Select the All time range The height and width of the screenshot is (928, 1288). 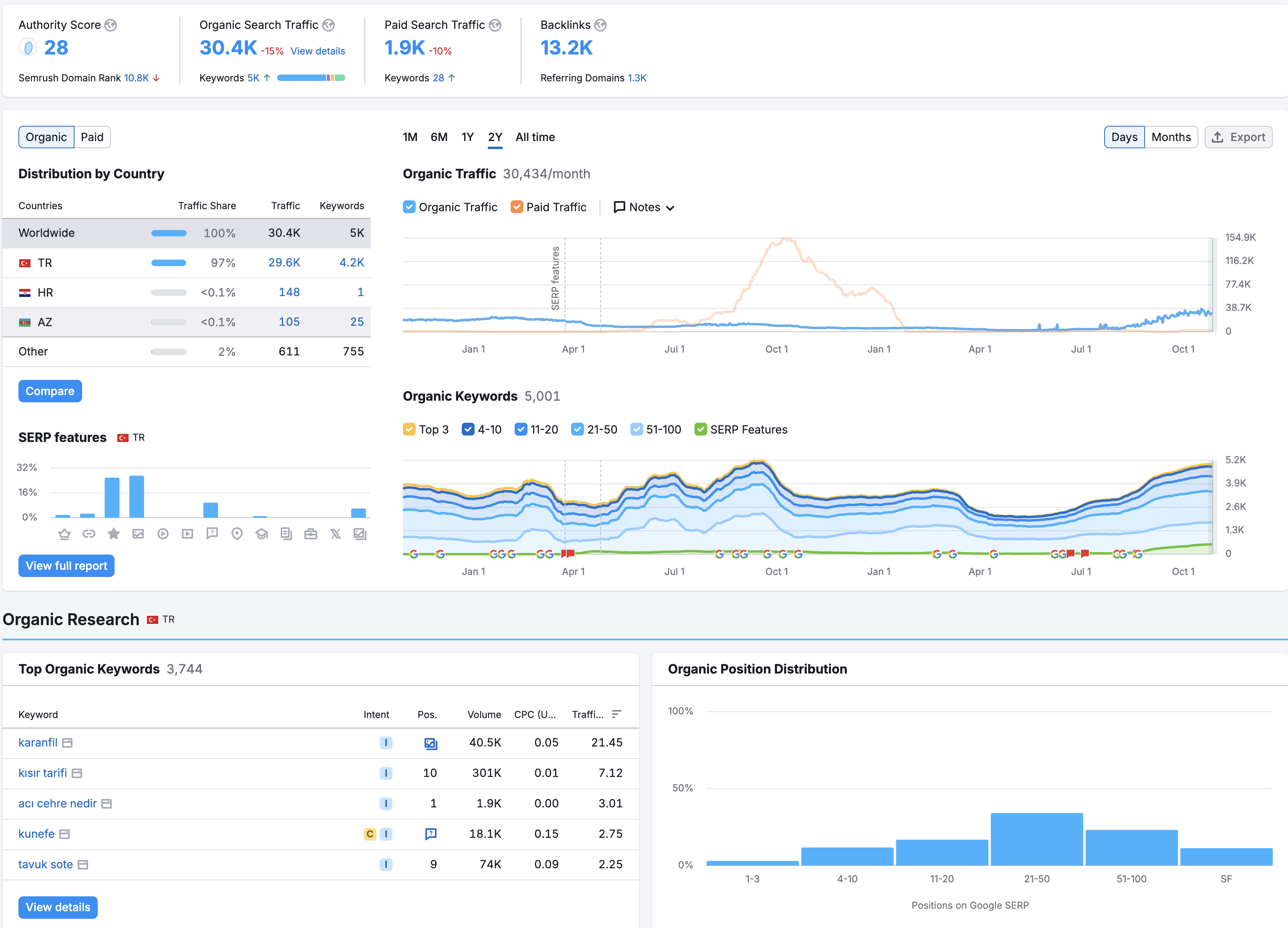[x=535, y=137]
